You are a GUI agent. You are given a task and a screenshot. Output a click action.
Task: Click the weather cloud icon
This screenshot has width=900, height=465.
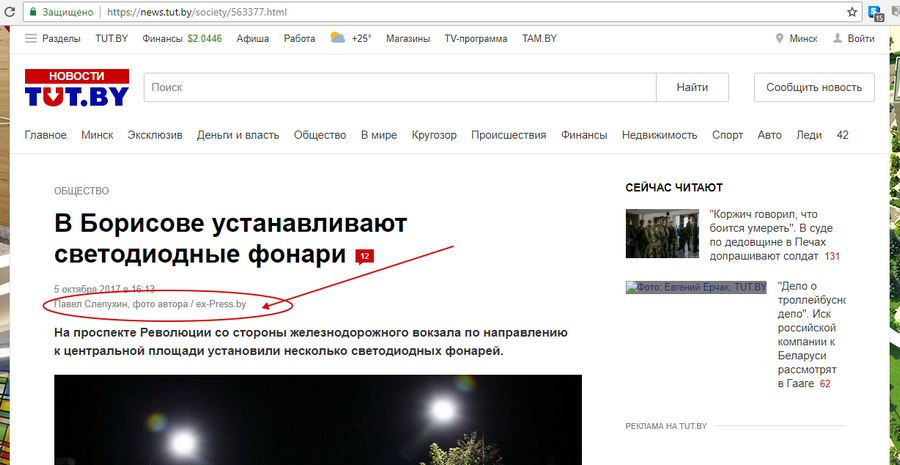coord(338,38)
